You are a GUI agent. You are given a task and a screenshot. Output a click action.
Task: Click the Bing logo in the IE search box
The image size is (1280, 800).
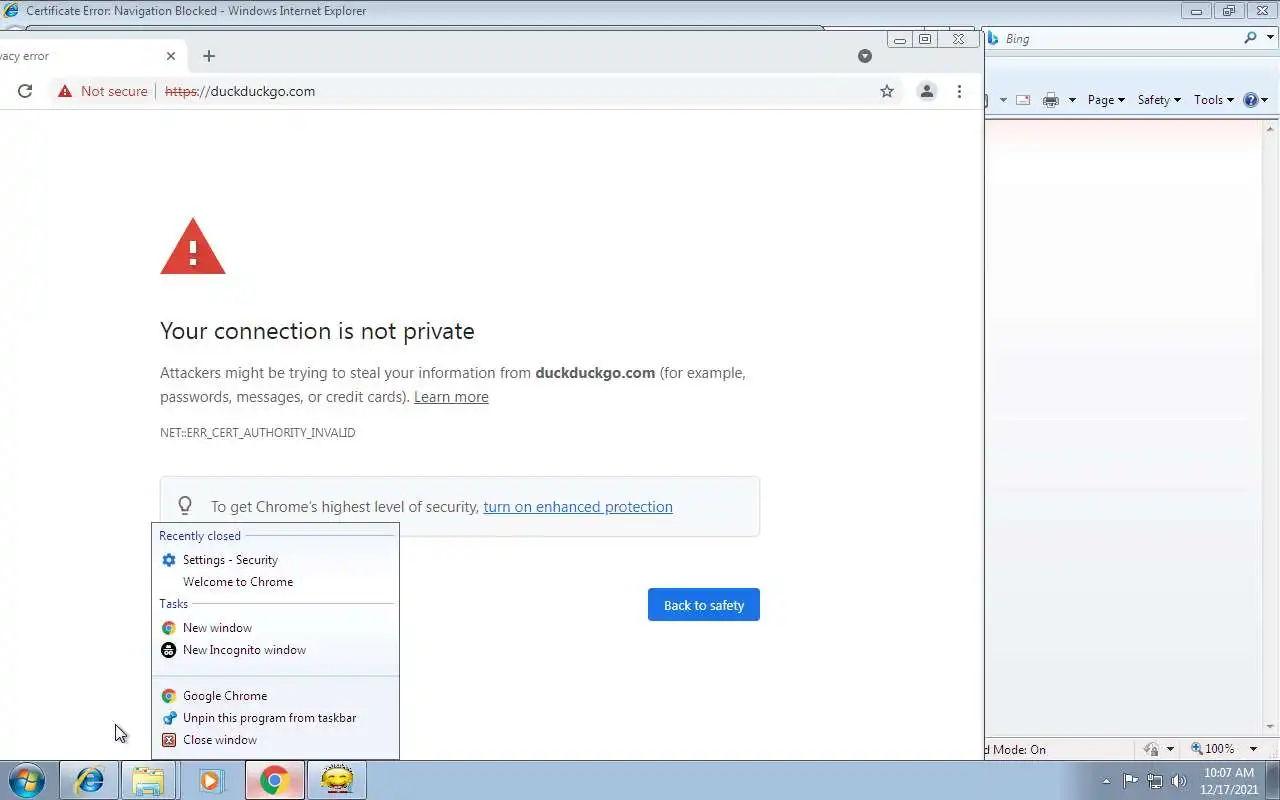click(x=993, y=38)
